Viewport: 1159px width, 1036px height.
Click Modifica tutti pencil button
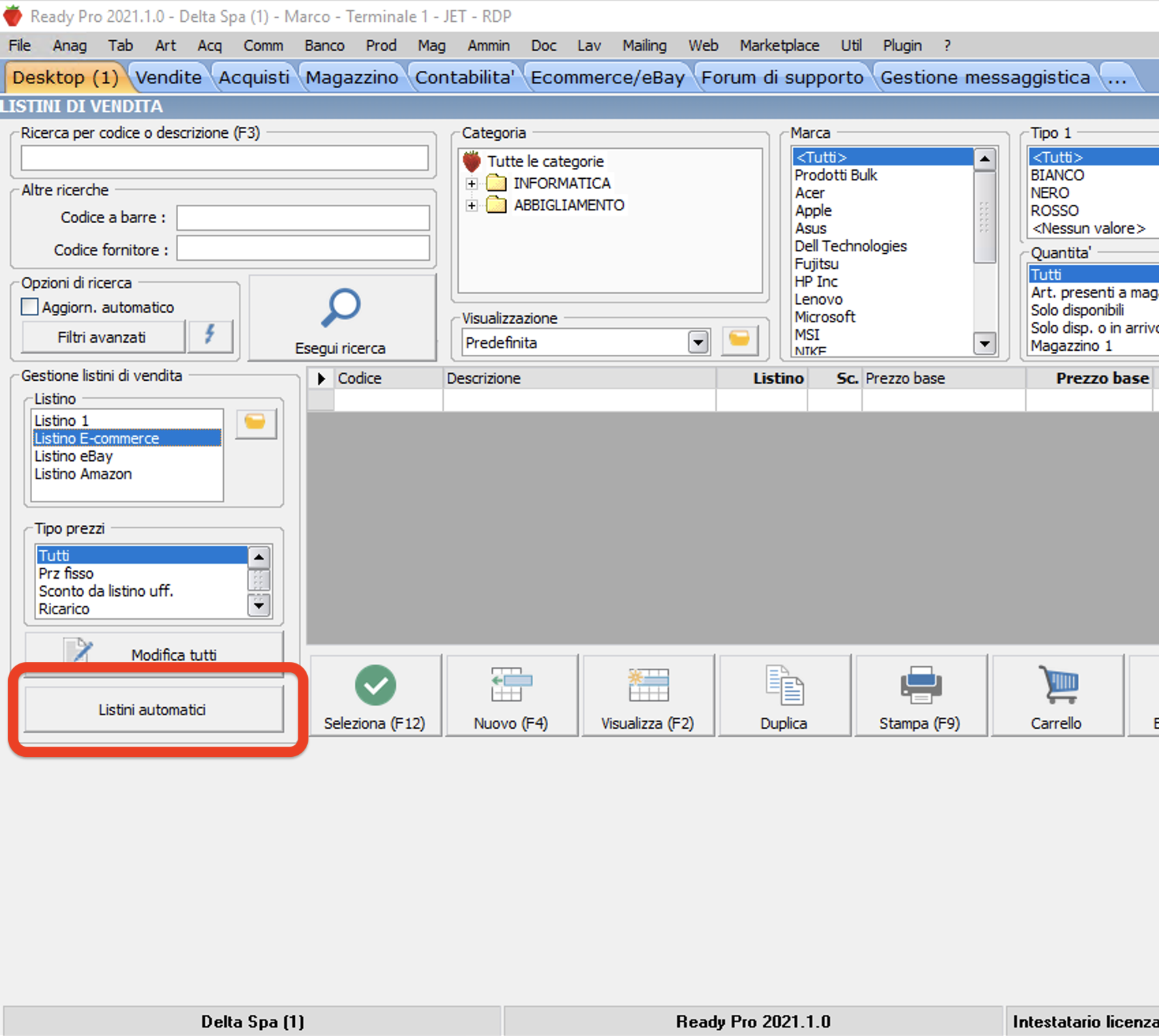point(154,653)
